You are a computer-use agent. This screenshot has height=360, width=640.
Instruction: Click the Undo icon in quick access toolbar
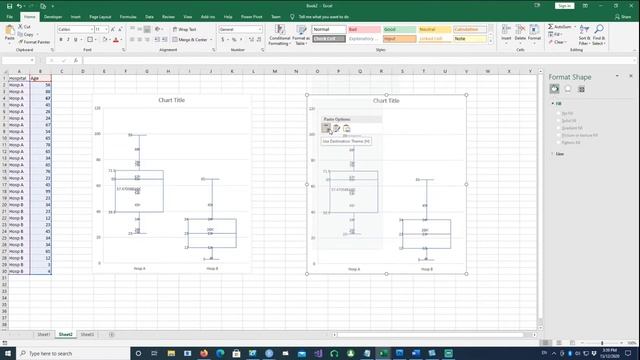coord(19,6)
